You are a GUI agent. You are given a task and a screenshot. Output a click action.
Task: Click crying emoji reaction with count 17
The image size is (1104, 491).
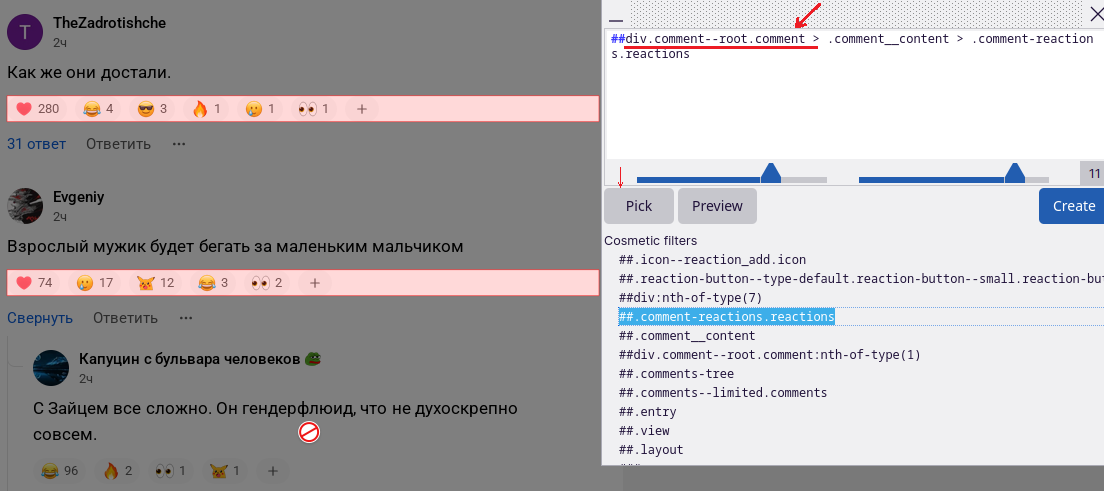point(96,283)
